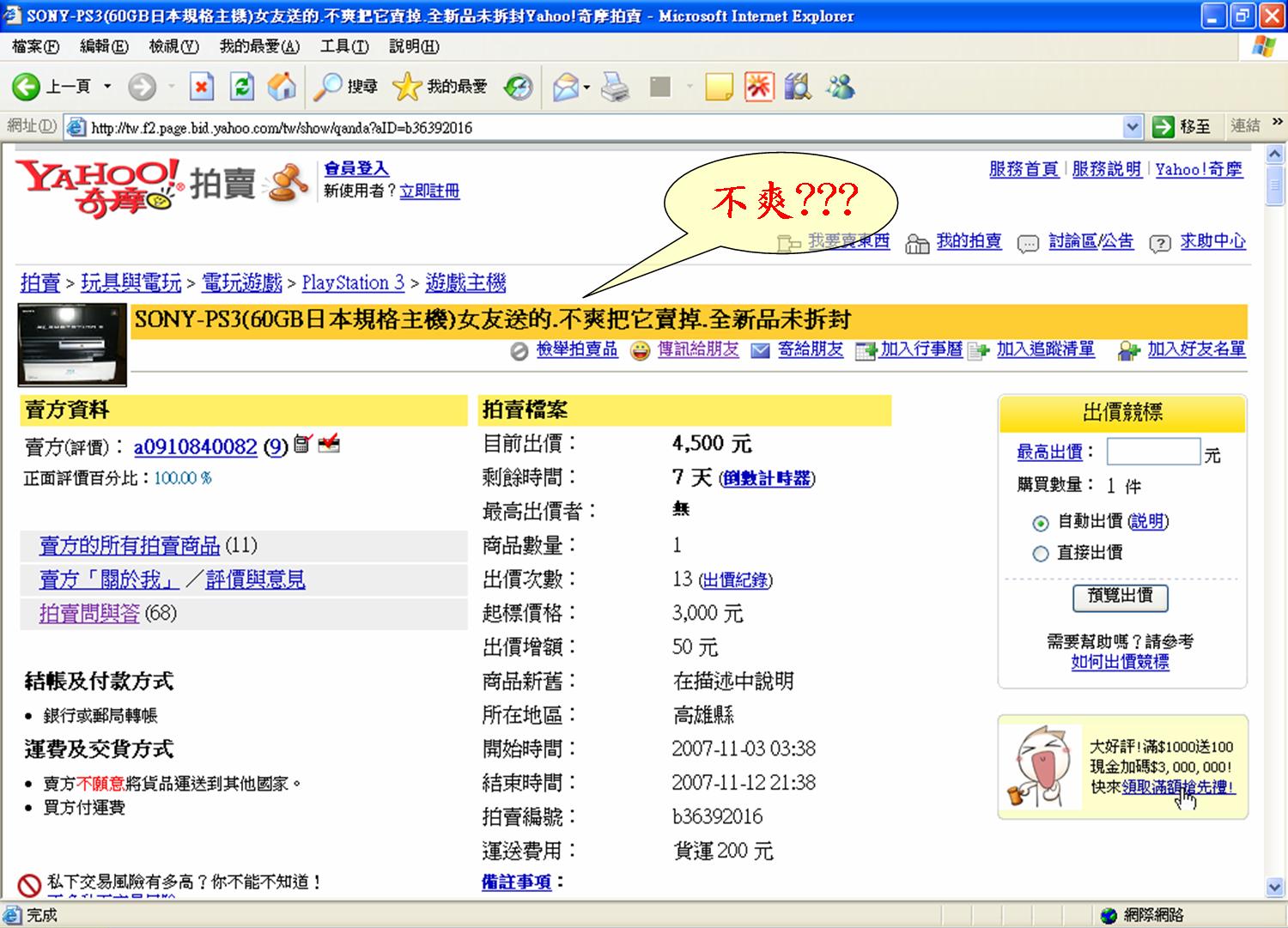Open the edit button dropdown arrow
This screenshot has height=928, width=1288.
coord(689,87)
